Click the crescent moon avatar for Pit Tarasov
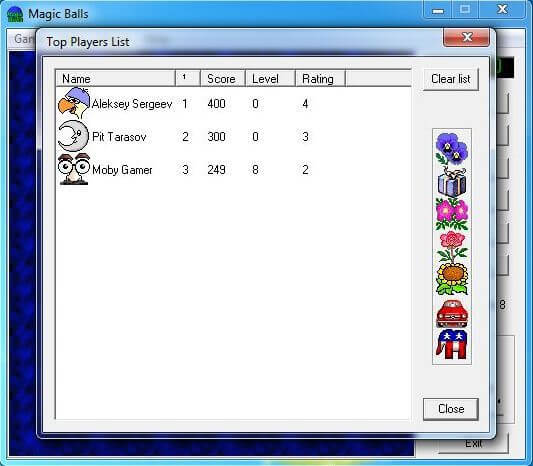 73,136
